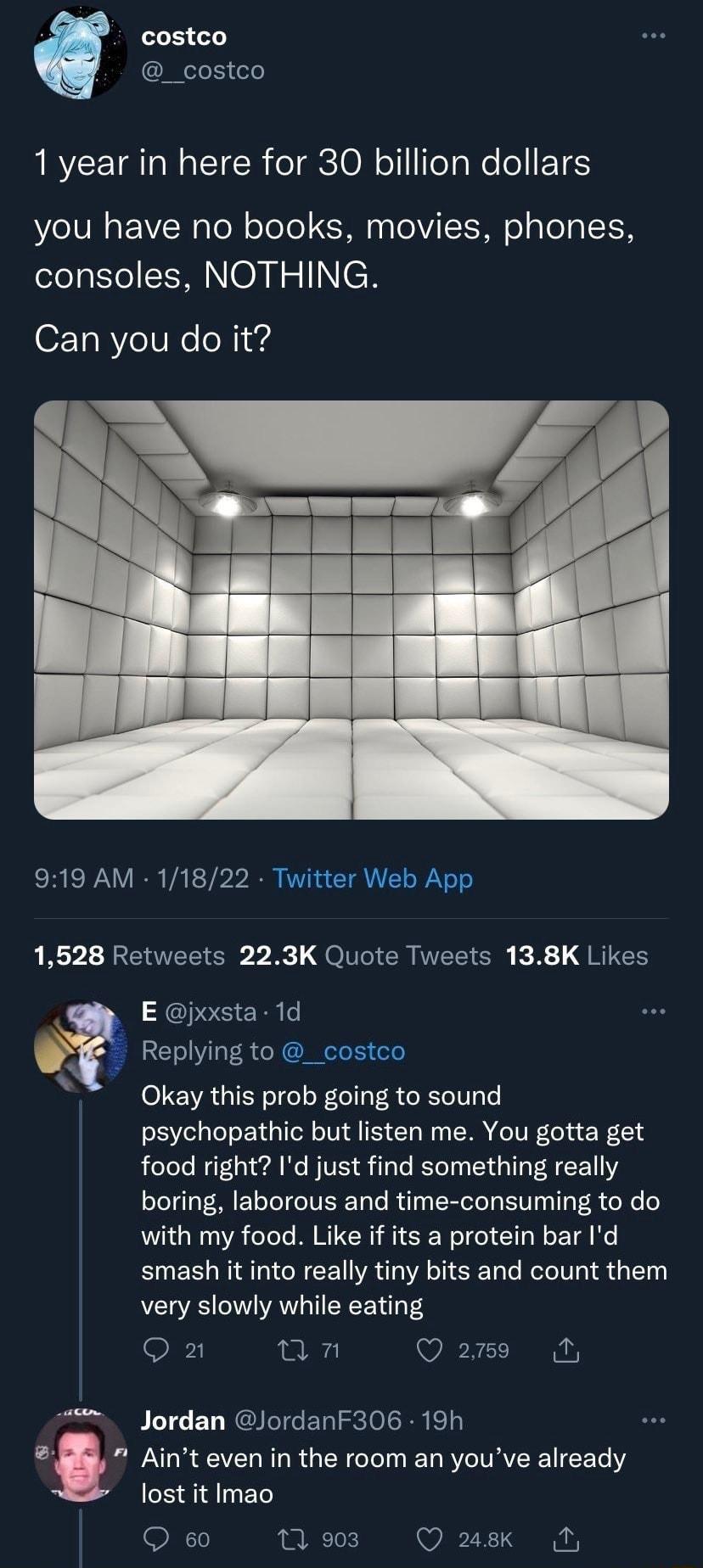Open more options on costco's tweet
The width and height of the screenshot is (703, 1568).
tap(655, 37)
